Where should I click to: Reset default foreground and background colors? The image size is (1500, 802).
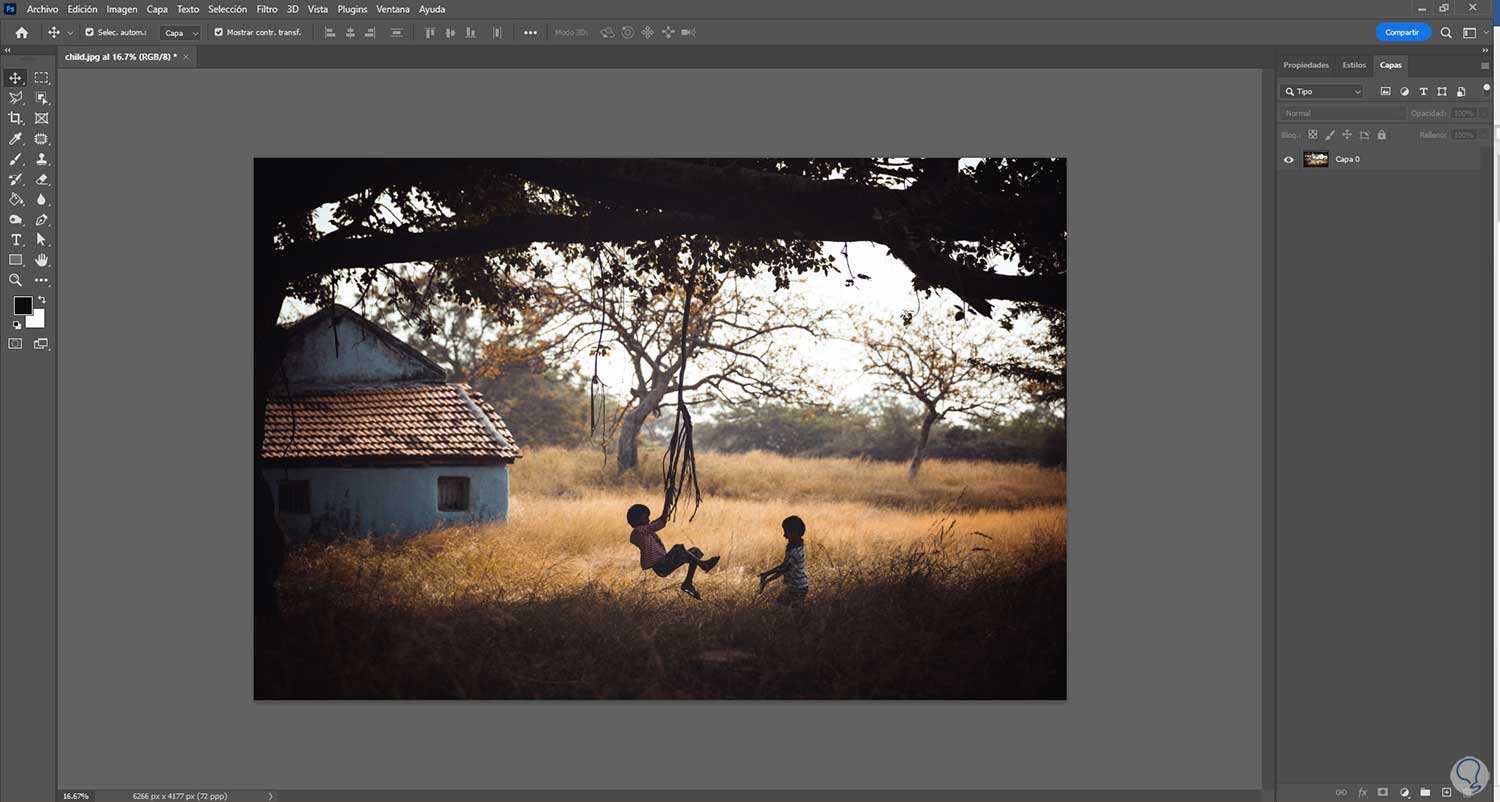[x=17, y=325]
